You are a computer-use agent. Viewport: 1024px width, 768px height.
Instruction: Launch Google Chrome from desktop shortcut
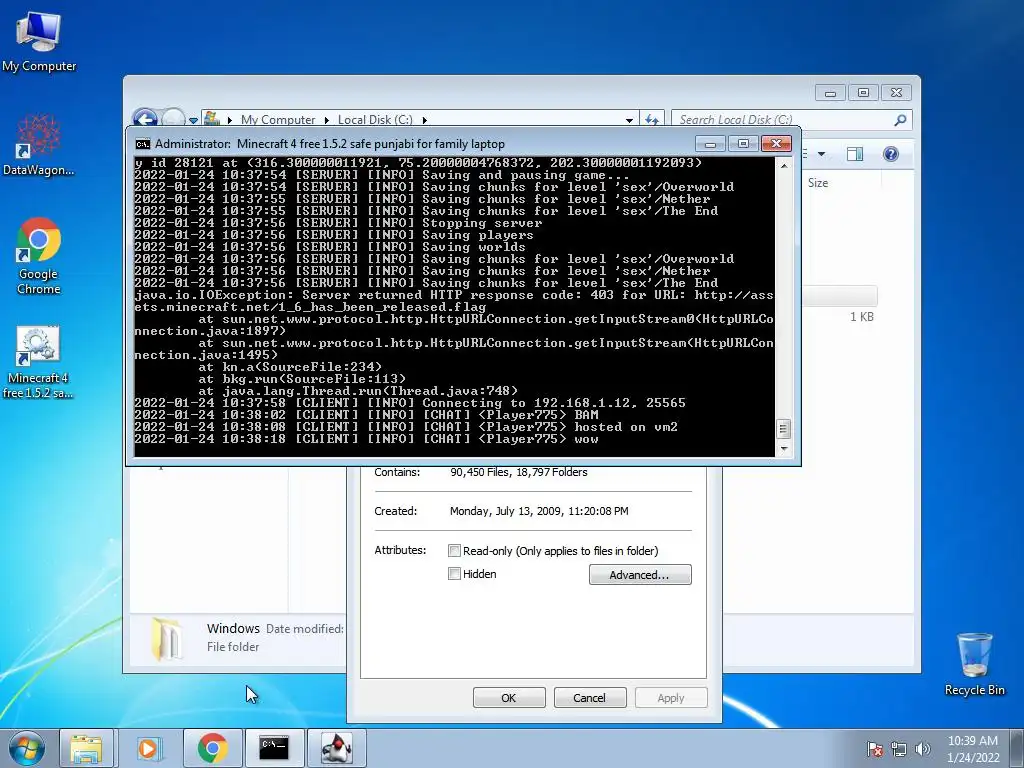[x=39, y=256]
